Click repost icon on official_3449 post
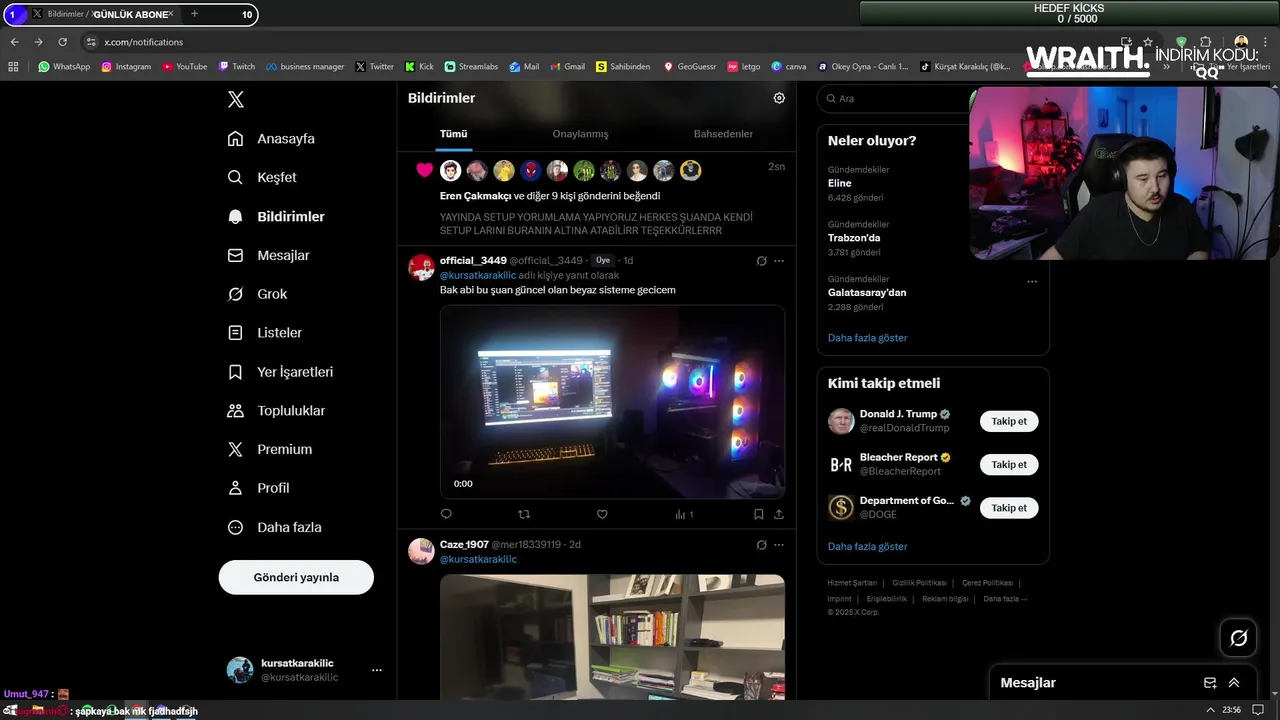Screen dimensions: 1280x720 click(x=524, y=514)
